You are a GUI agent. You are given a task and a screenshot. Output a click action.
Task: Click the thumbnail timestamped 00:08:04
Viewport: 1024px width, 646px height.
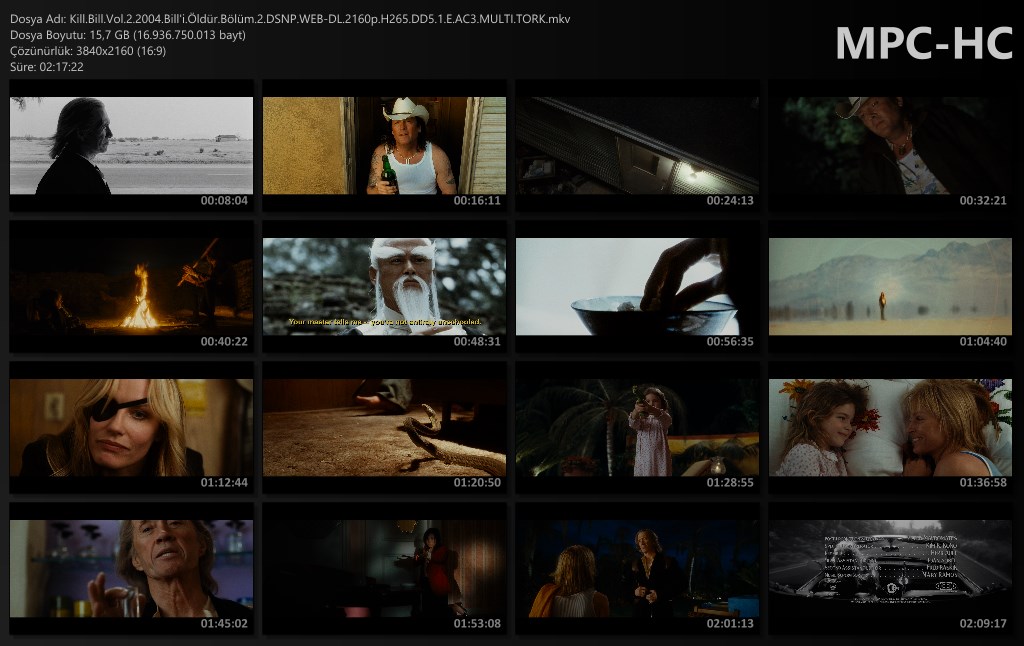tap(131, 146)
